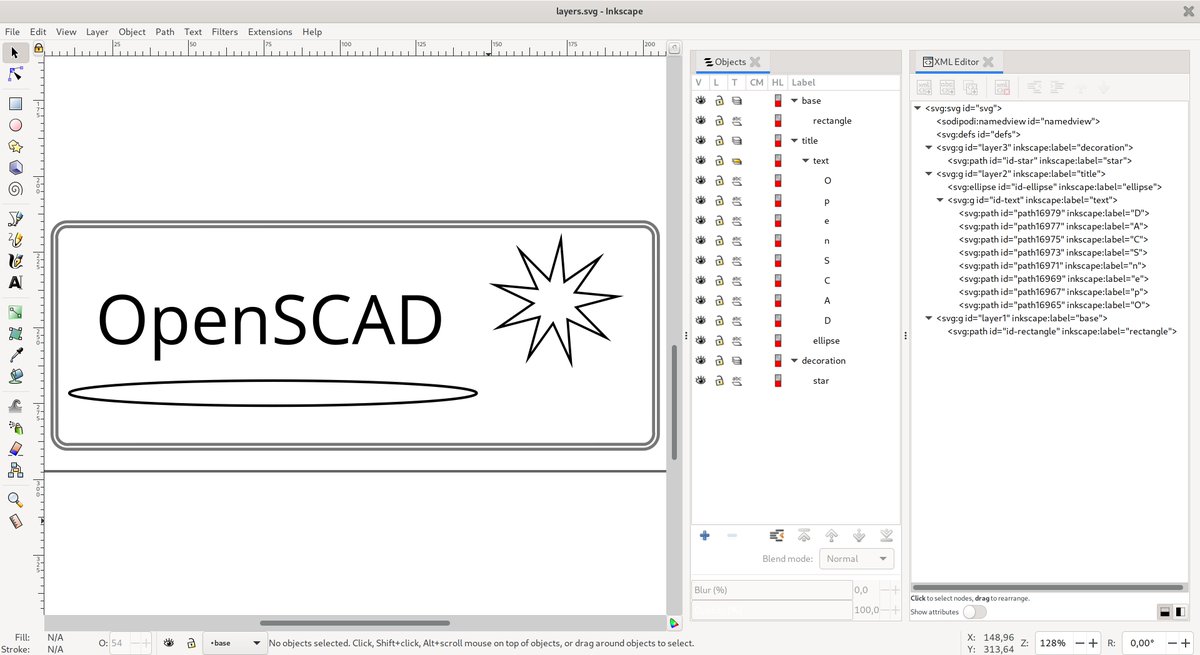This screenshot has height=655, width=1200.
Task: Select the Rectangle tool
Action: [x=15, y=103]
